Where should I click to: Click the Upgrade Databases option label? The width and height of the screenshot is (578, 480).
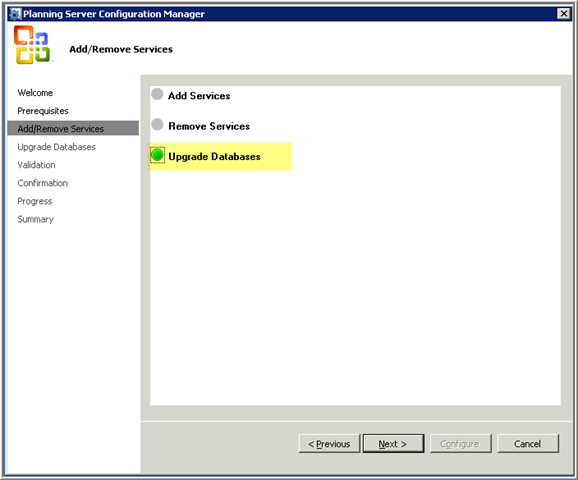click(x=214, y=157)
